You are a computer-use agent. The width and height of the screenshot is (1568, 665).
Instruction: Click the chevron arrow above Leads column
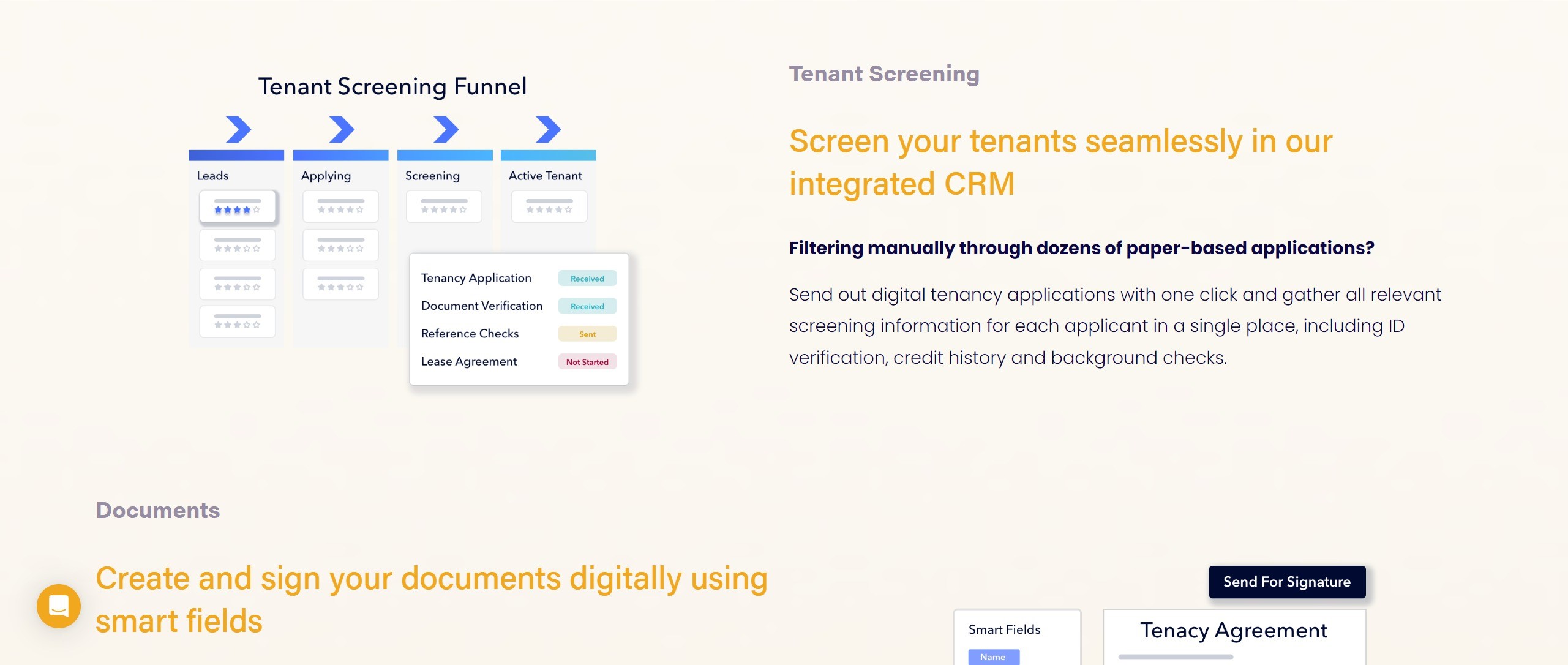click(238, 129)
